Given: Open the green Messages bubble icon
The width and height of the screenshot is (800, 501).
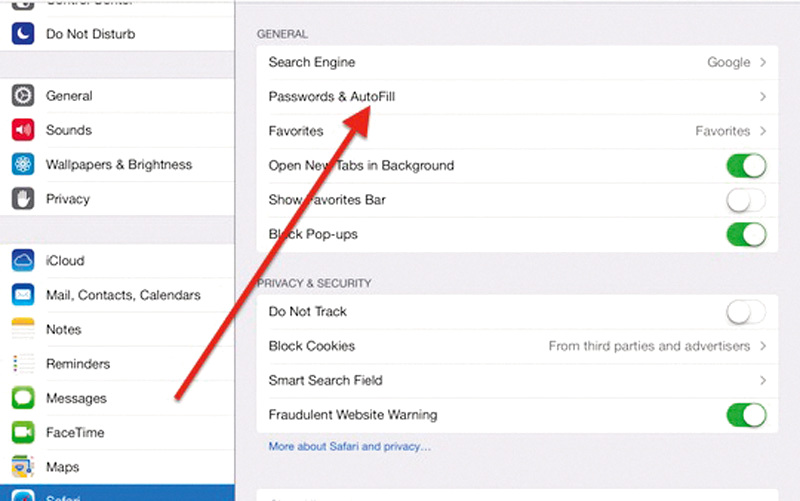Looking at the screenshot, I should (23, 399).
